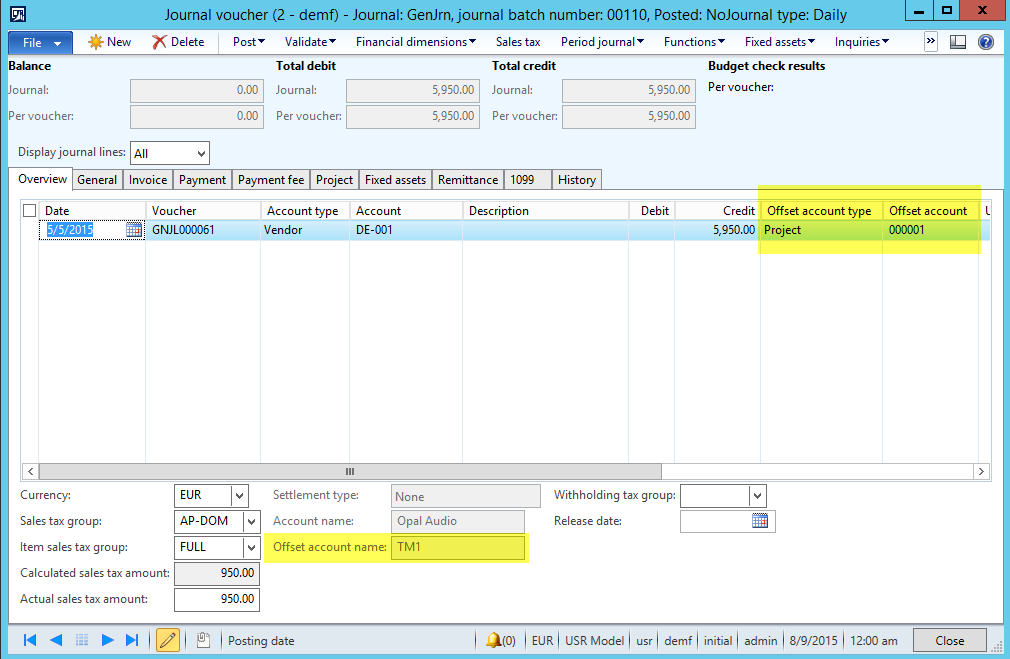The image size is (1010, 659).
Task: Expand the Item sales tax group dropdown
Action: click(251, 547)
